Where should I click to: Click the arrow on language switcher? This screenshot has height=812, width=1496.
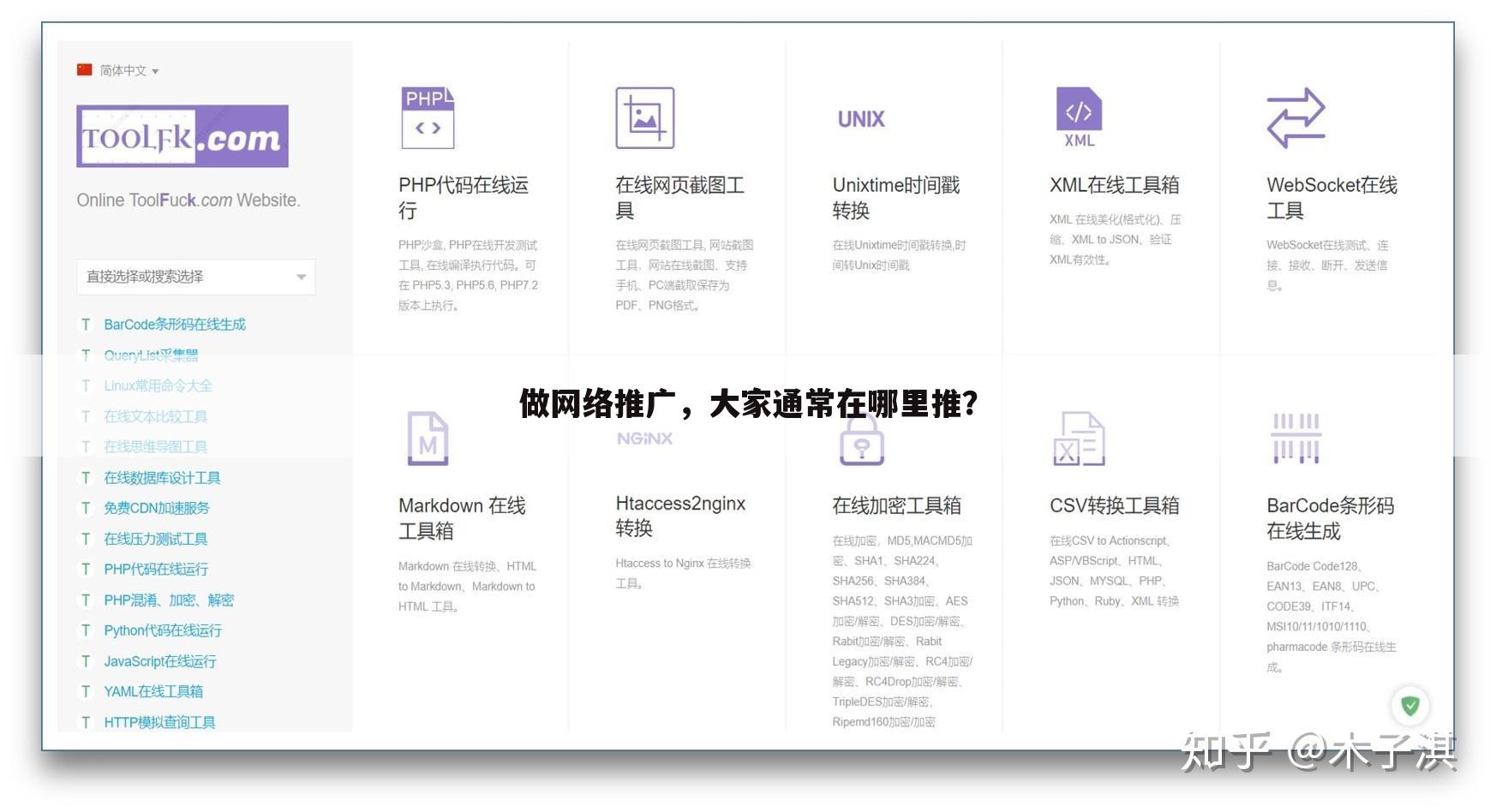click(x=155, y=71)
